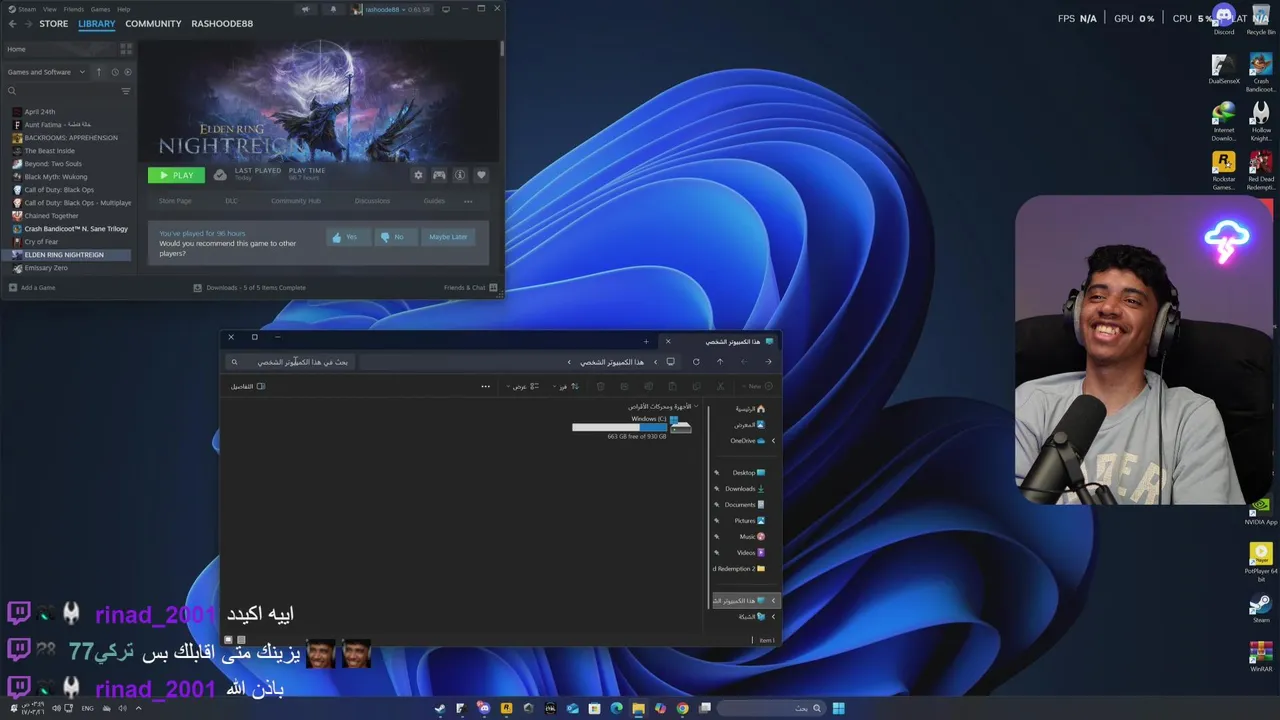Open Windows Start button
Image resolution: width=1280 pixels, height=720 pixels.
838,708
